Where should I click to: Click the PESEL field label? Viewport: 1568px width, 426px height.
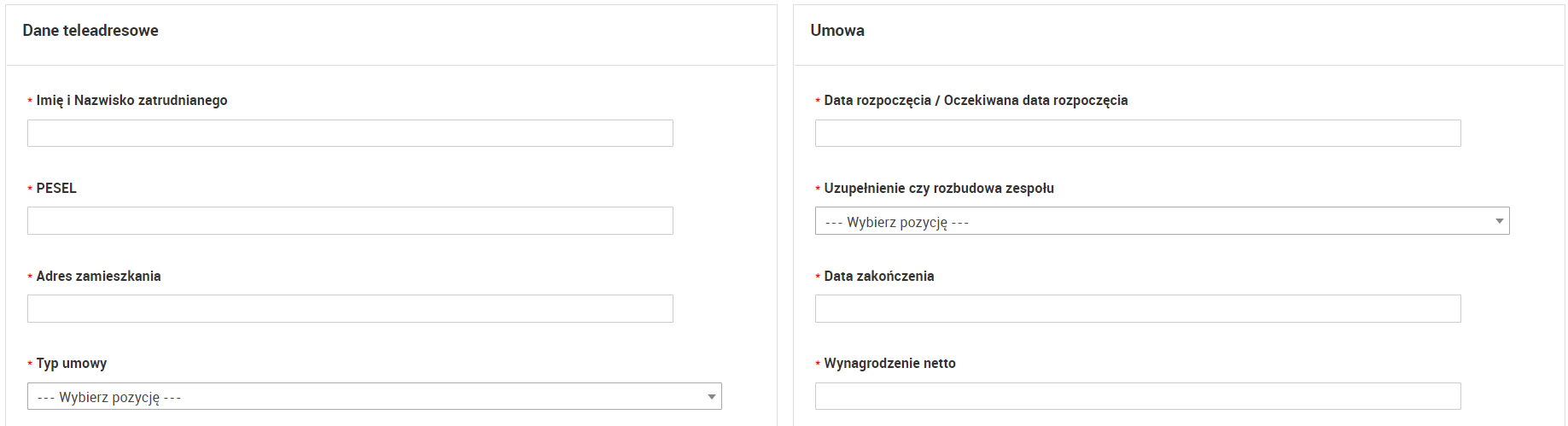tap(56, 189)
